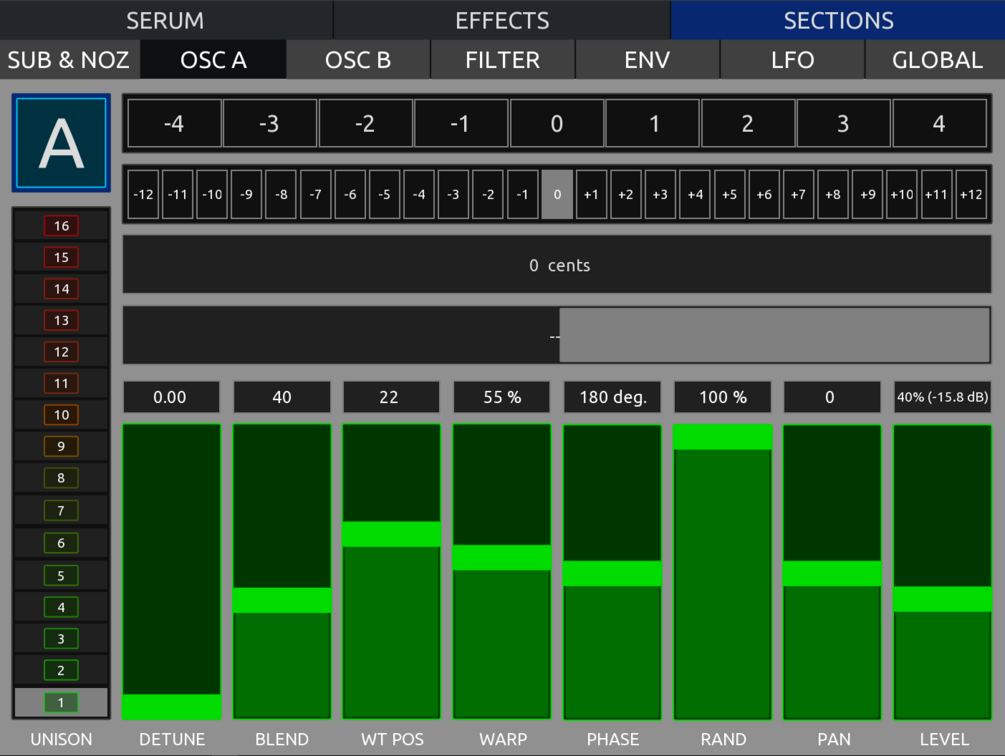Click the warp value 55 %
This screenshot has width=1005, height=756.
[502, 397]
